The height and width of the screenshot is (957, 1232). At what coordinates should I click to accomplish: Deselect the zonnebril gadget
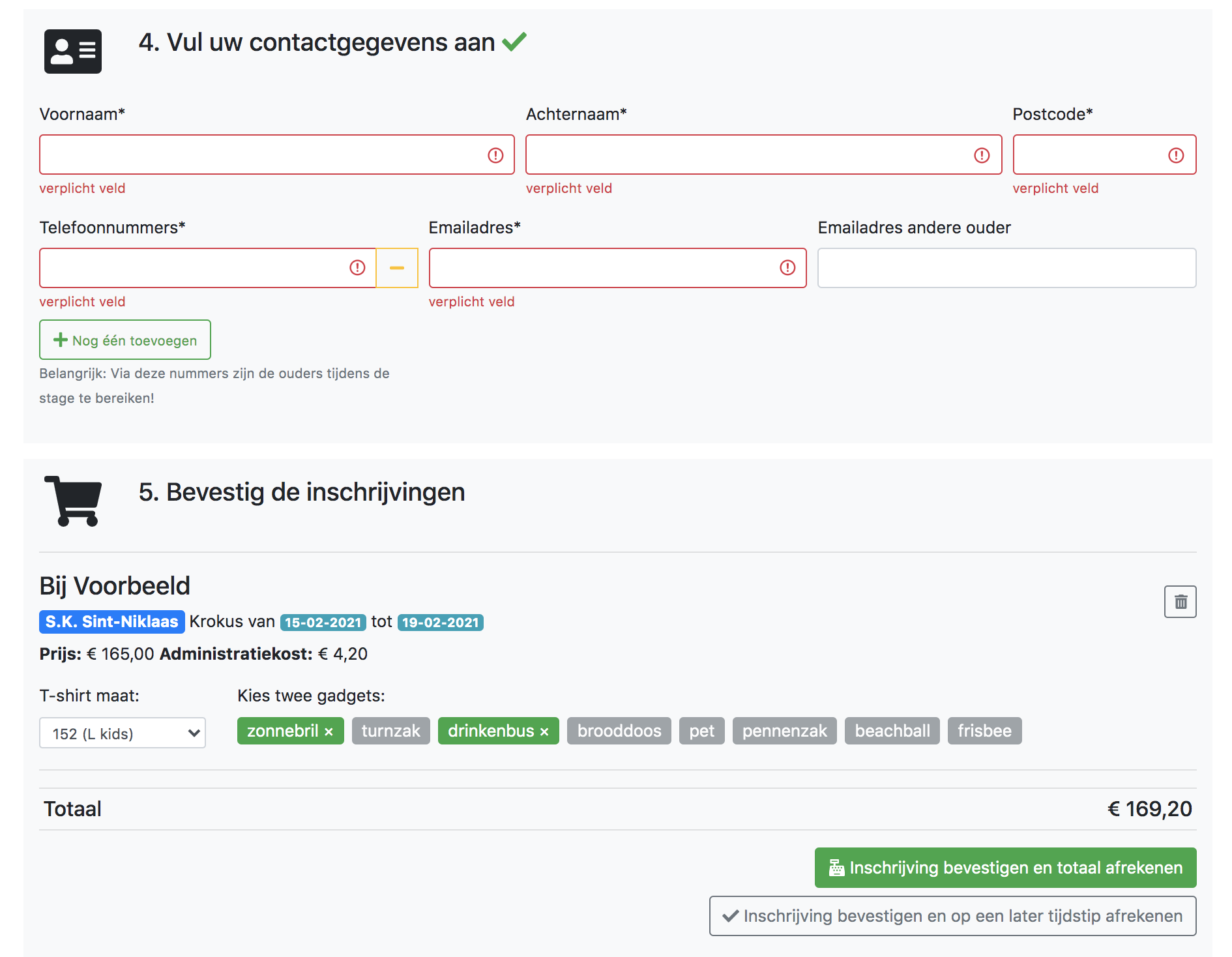pos(330,731)
